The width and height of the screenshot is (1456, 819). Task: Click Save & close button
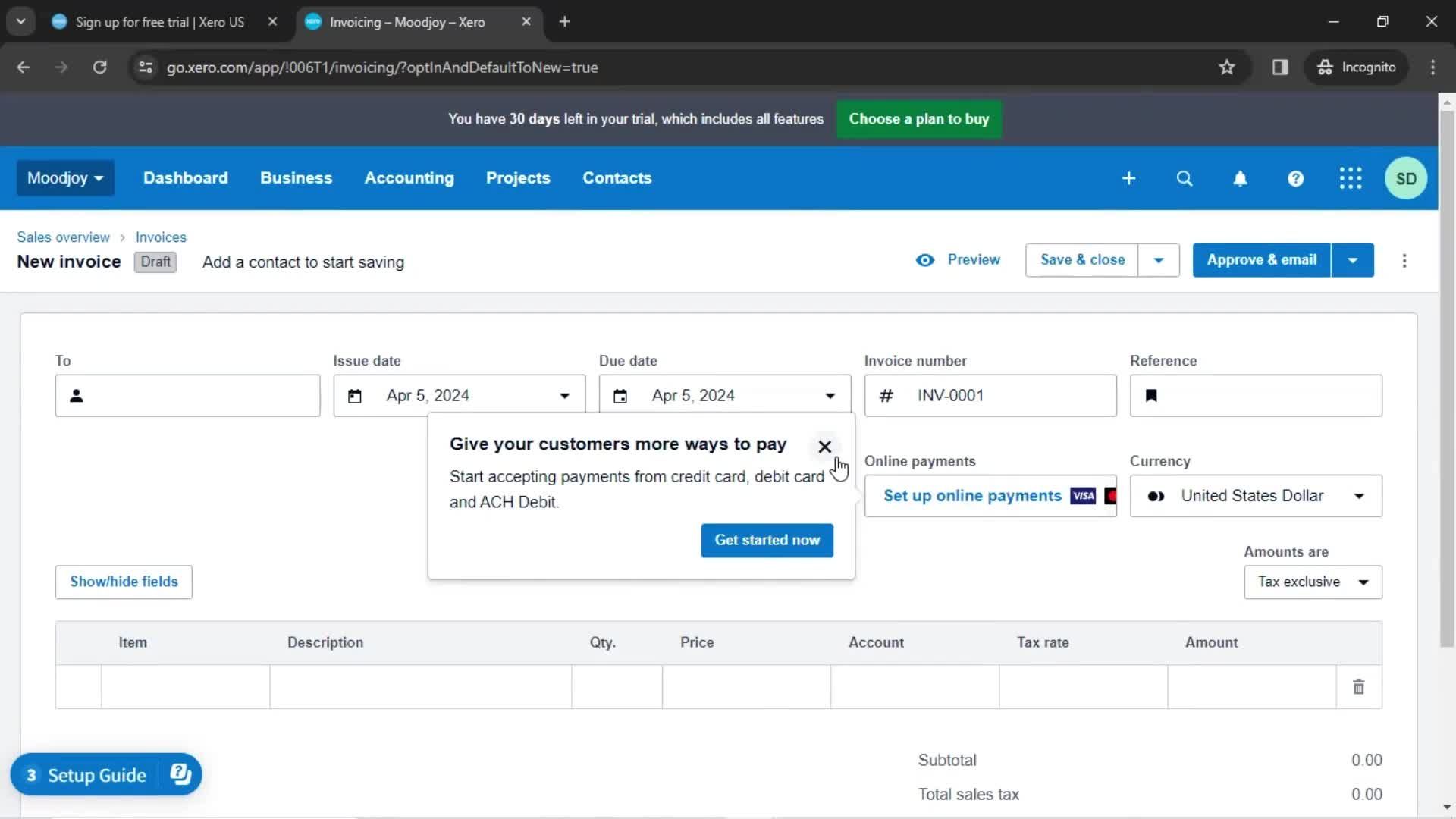pos(1082,260)
